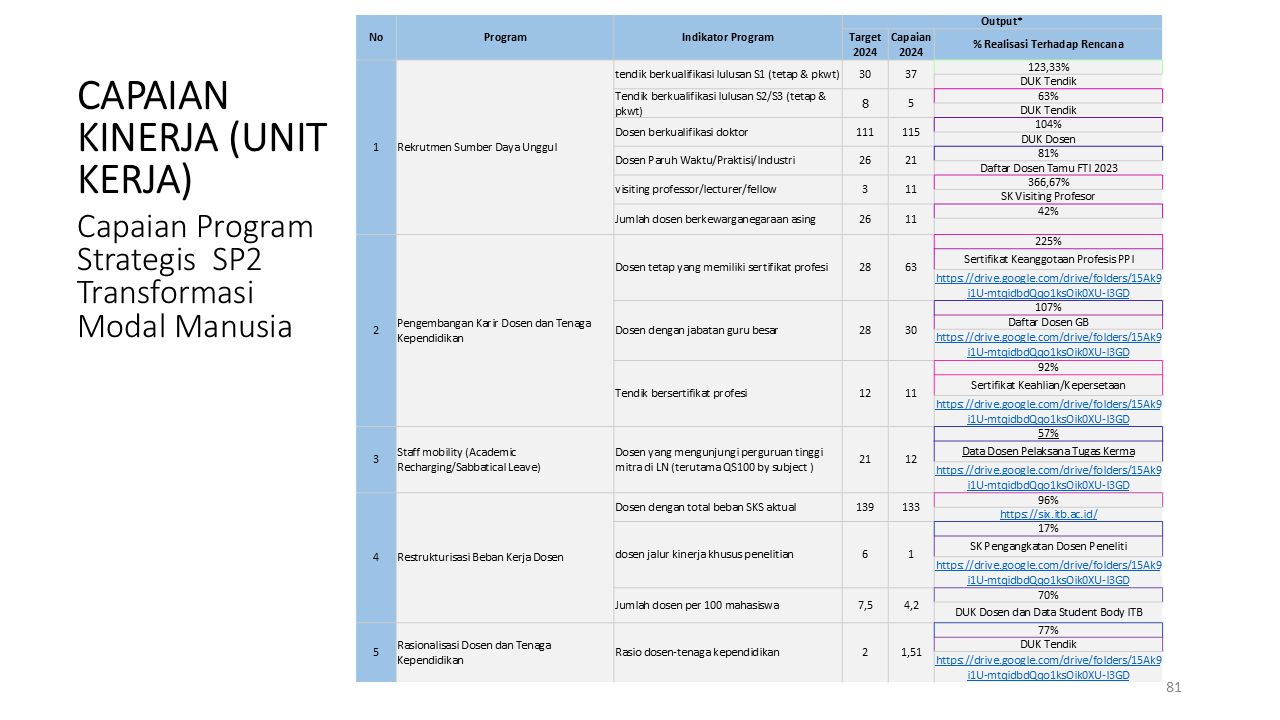Select the 225% realization cell

(1048, 241)
